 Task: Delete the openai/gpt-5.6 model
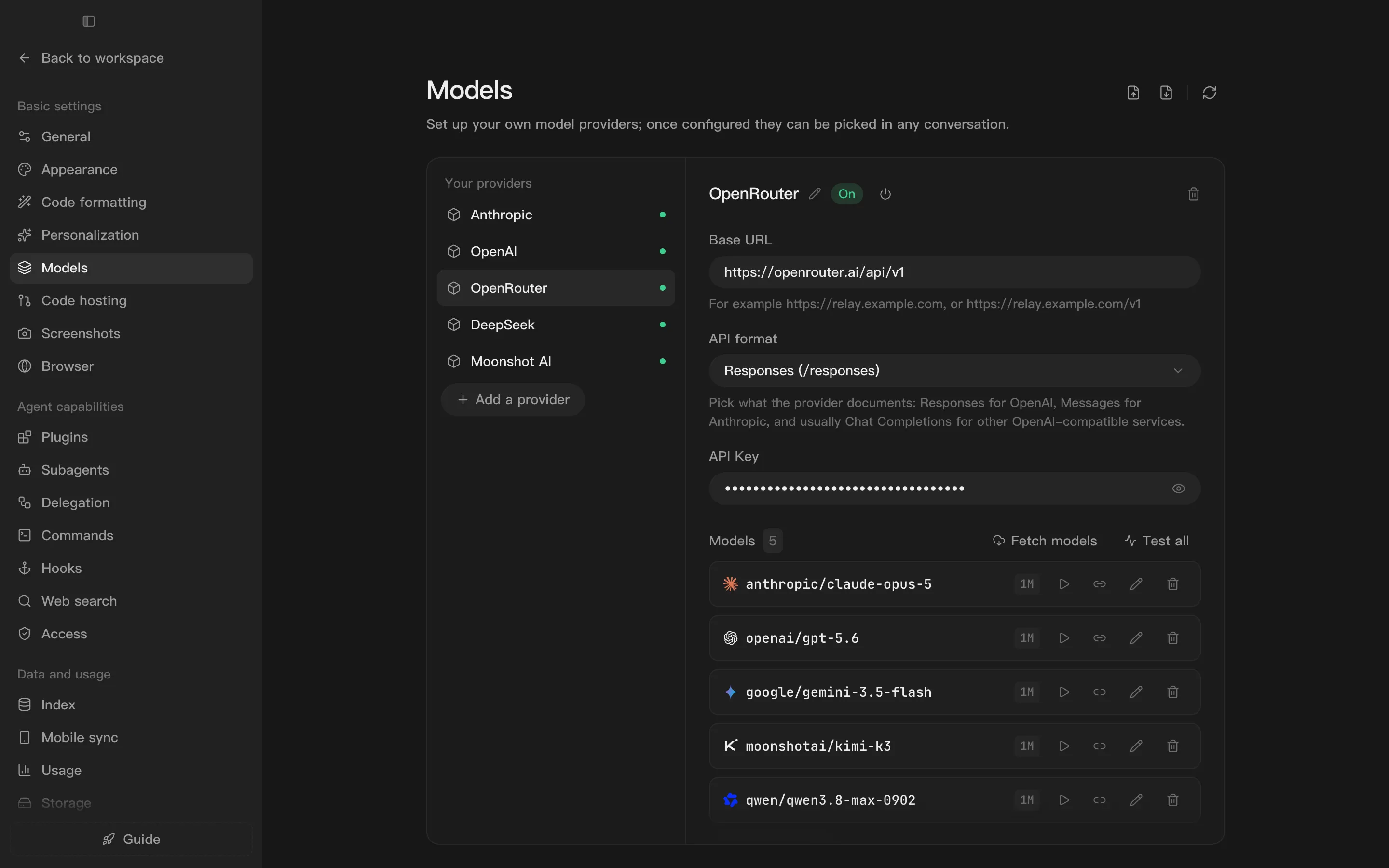pos(1172,638)
